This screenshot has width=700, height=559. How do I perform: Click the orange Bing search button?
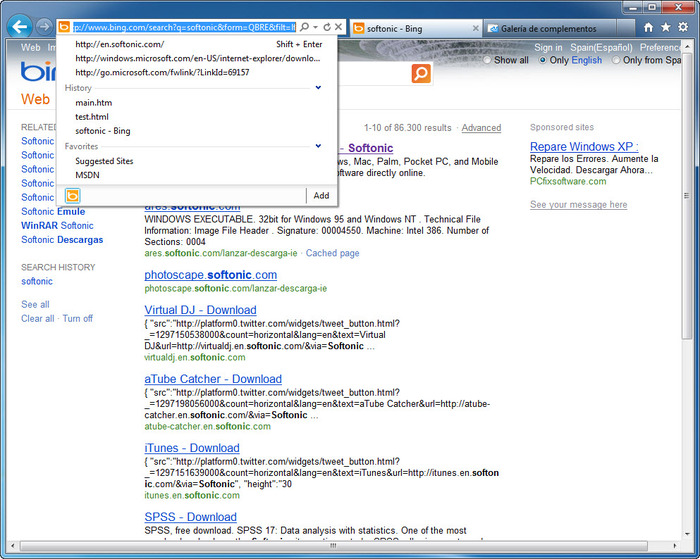coord(421,73)
